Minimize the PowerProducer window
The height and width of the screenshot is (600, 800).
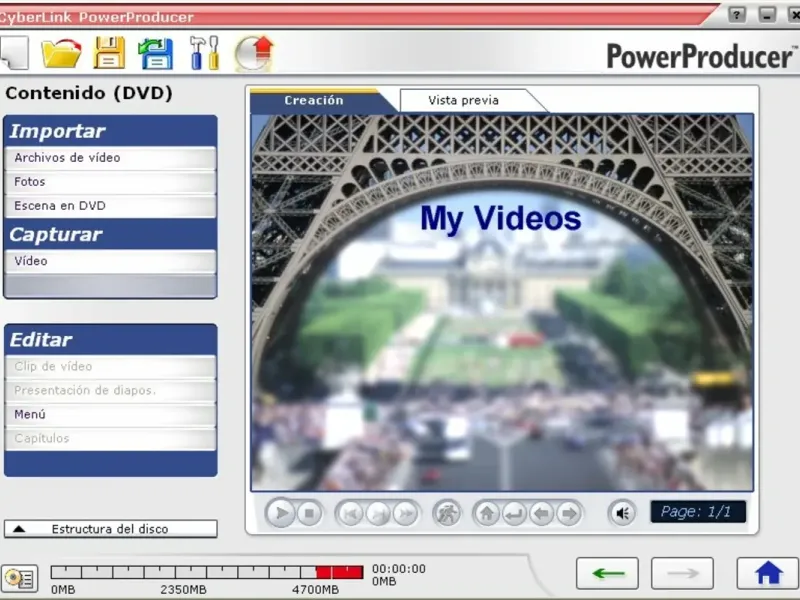(767, 14)
